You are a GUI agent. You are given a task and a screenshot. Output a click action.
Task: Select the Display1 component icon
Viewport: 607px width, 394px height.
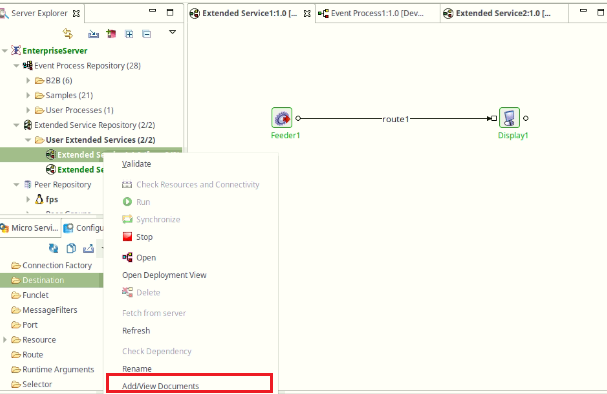(x=509, y=118)
